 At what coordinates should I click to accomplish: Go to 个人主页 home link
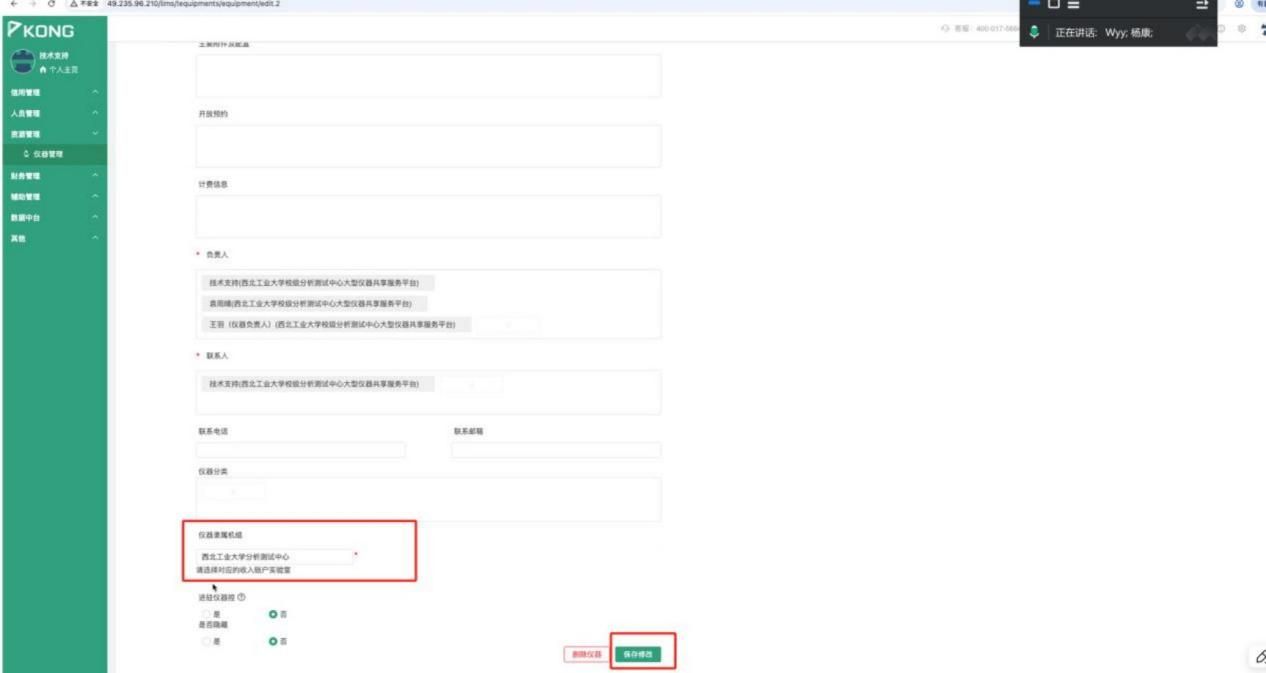[64, 68]
